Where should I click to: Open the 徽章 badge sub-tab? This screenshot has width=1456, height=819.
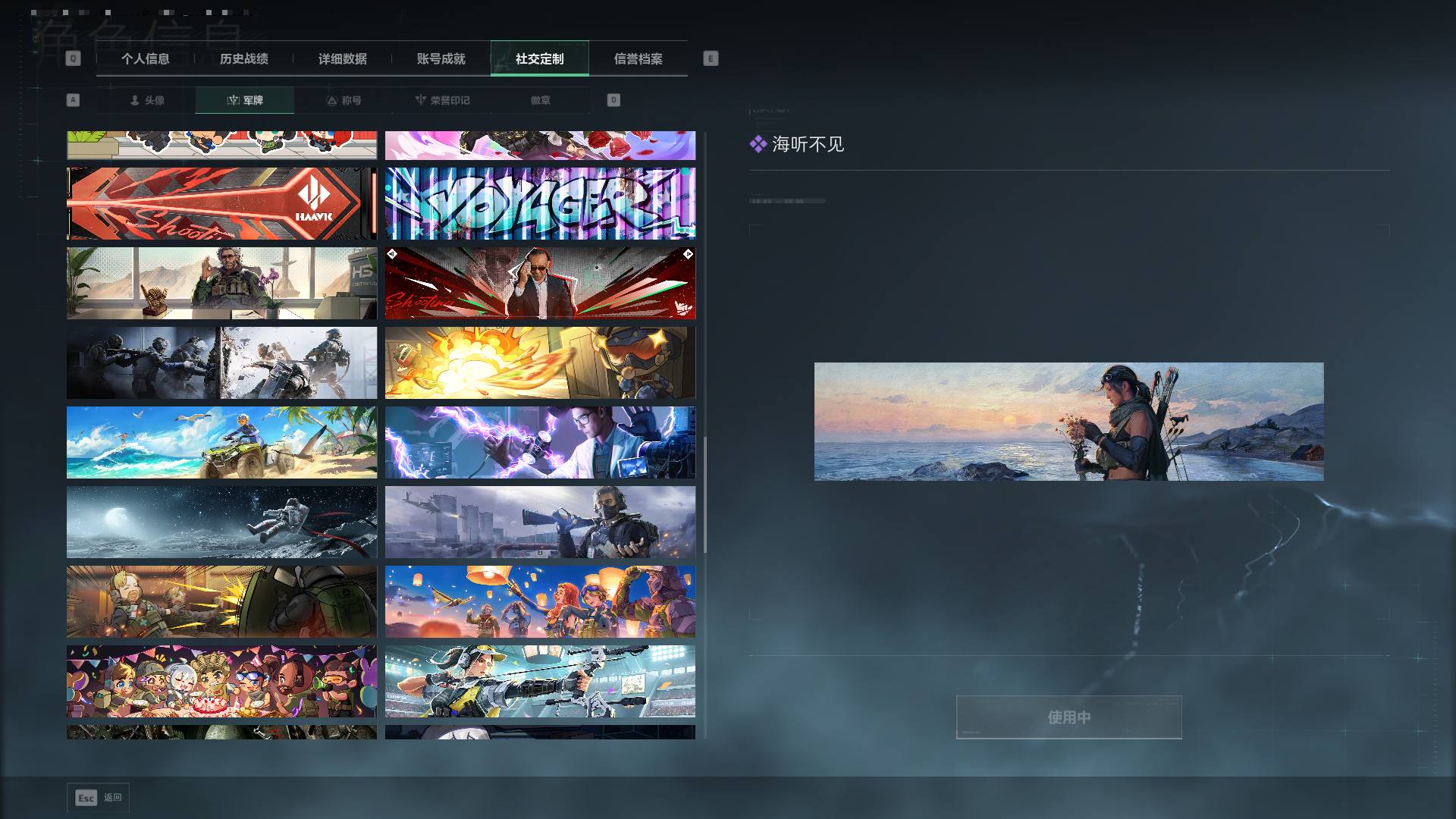point(541,100)
